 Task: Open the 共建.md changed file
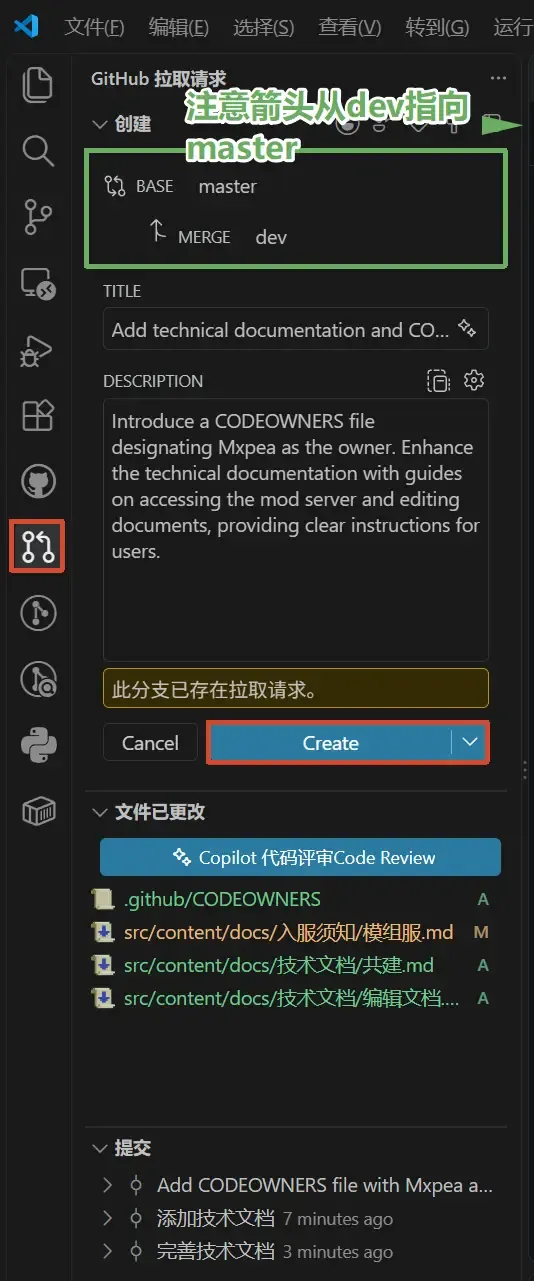point(279,965)
